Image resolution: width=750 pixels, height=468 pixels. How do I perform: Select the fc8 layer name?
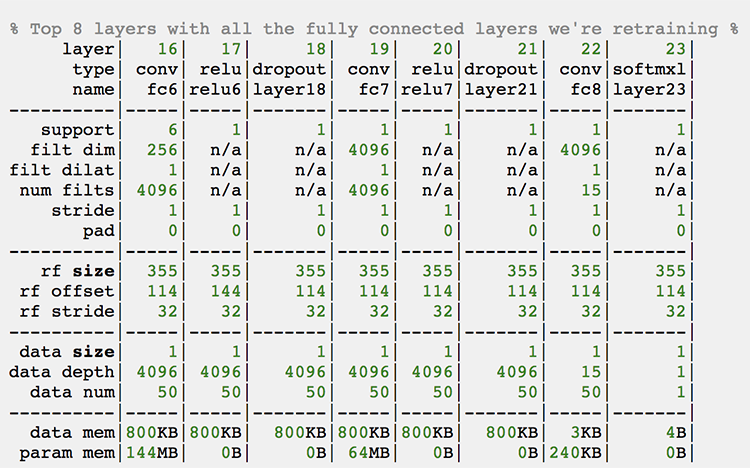click(588, 90)
